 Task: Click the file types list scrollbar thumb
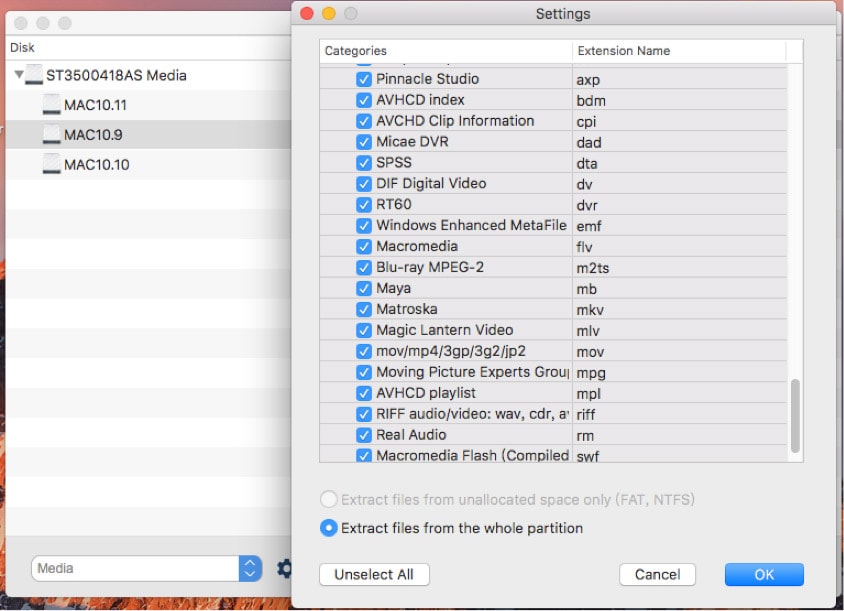click(x=795, y=416)
